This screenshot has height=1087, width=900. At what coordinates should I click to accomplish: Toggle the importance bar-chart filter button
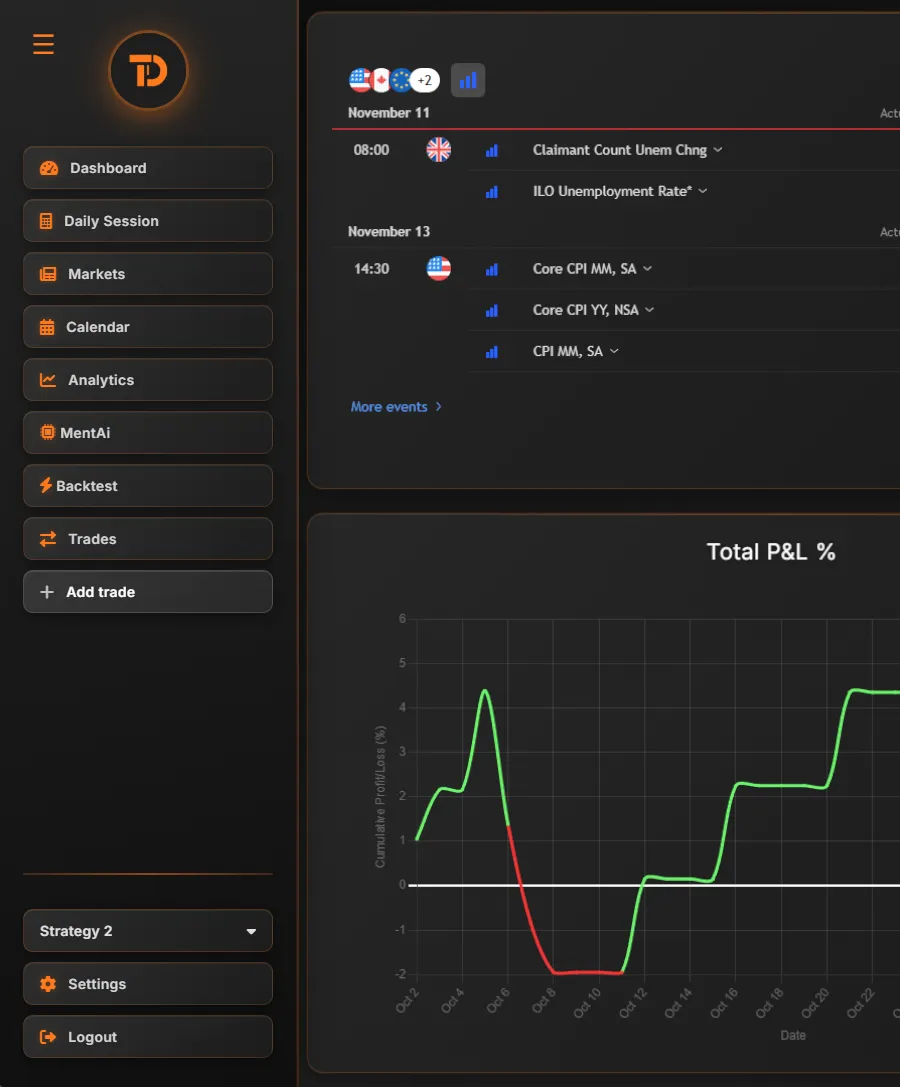[468, 80]
